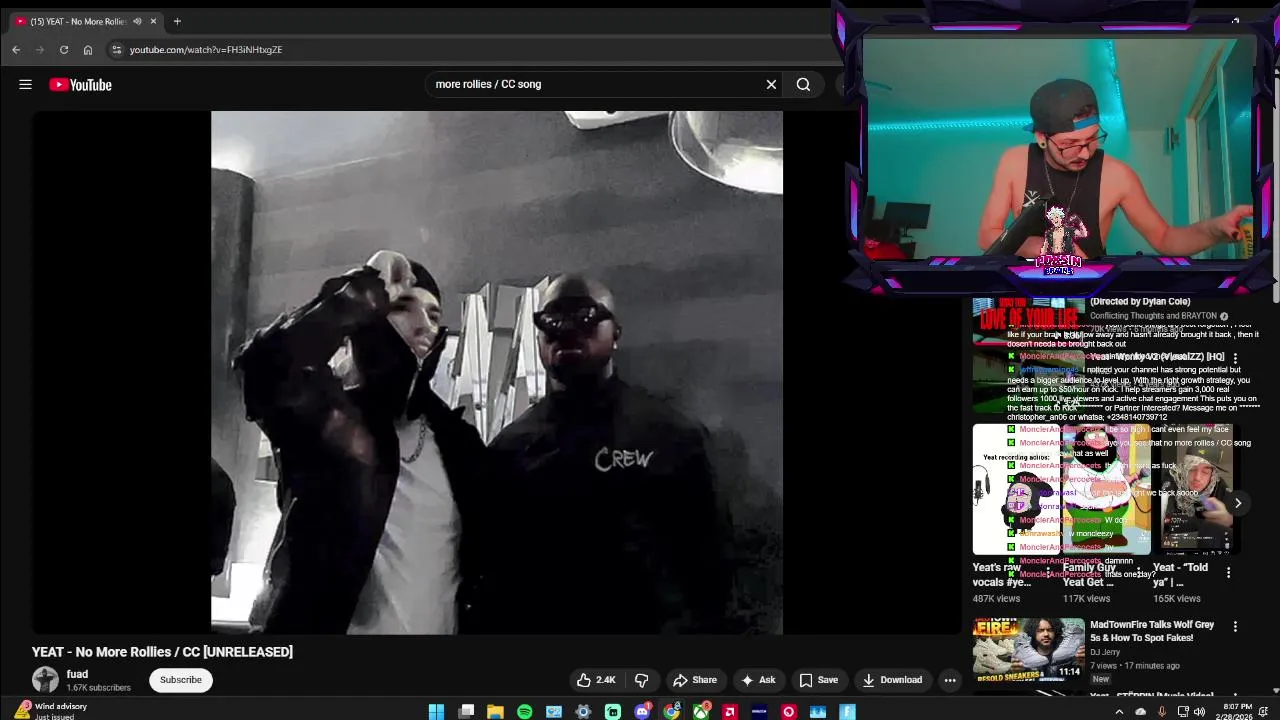View site information icon in address bar
Screen dimensions: 1280x720
pyautogui.click(x=116, y=50)
